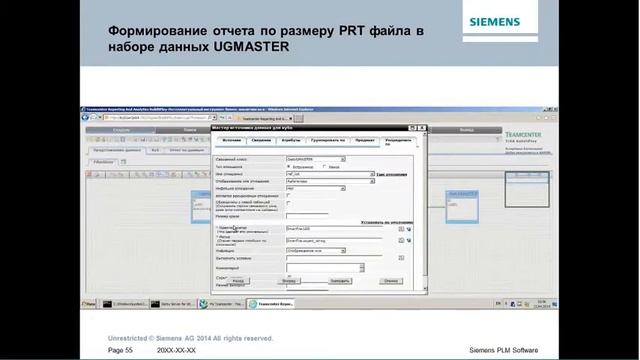Image resolution: width=640 pixels, height=360 pixels.
Task: Click the Отмена button
Action: (x=391, y=281)
